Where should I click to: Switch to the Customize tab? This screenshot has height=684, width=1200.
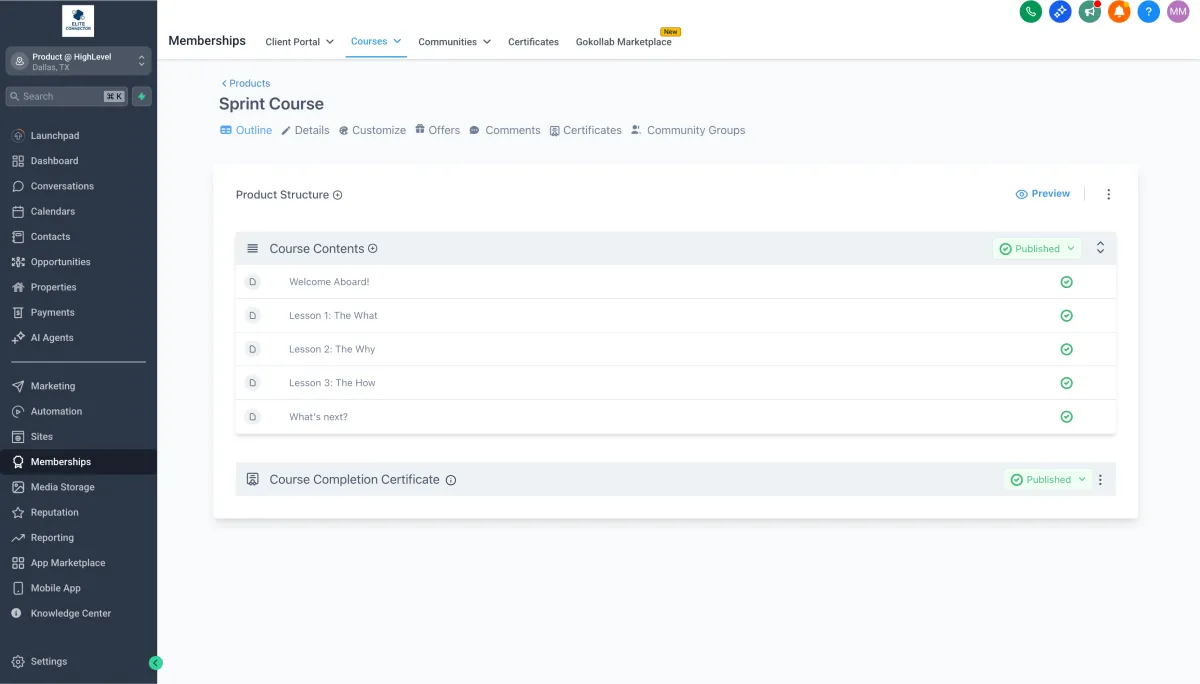[372, 130]
